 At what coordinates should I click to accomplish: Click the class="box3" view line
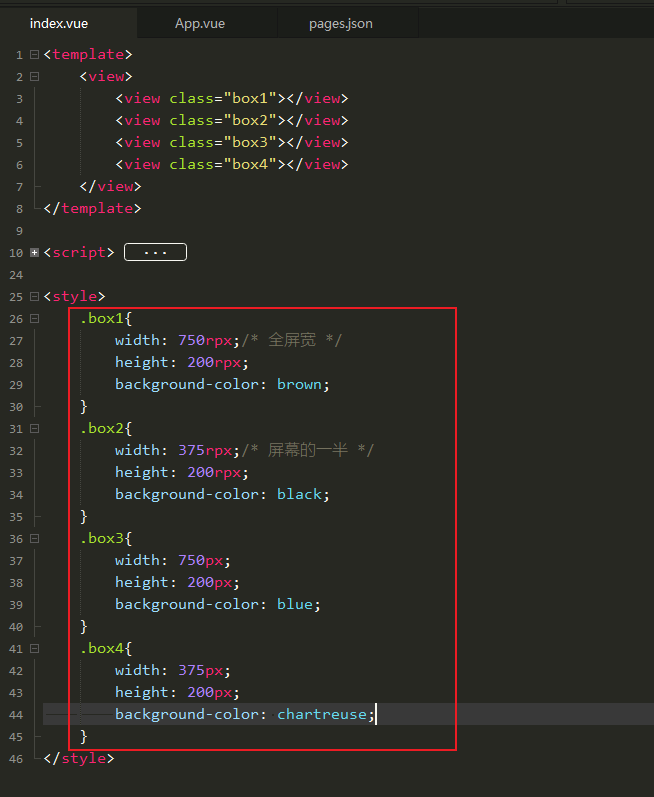click(232, 142)
